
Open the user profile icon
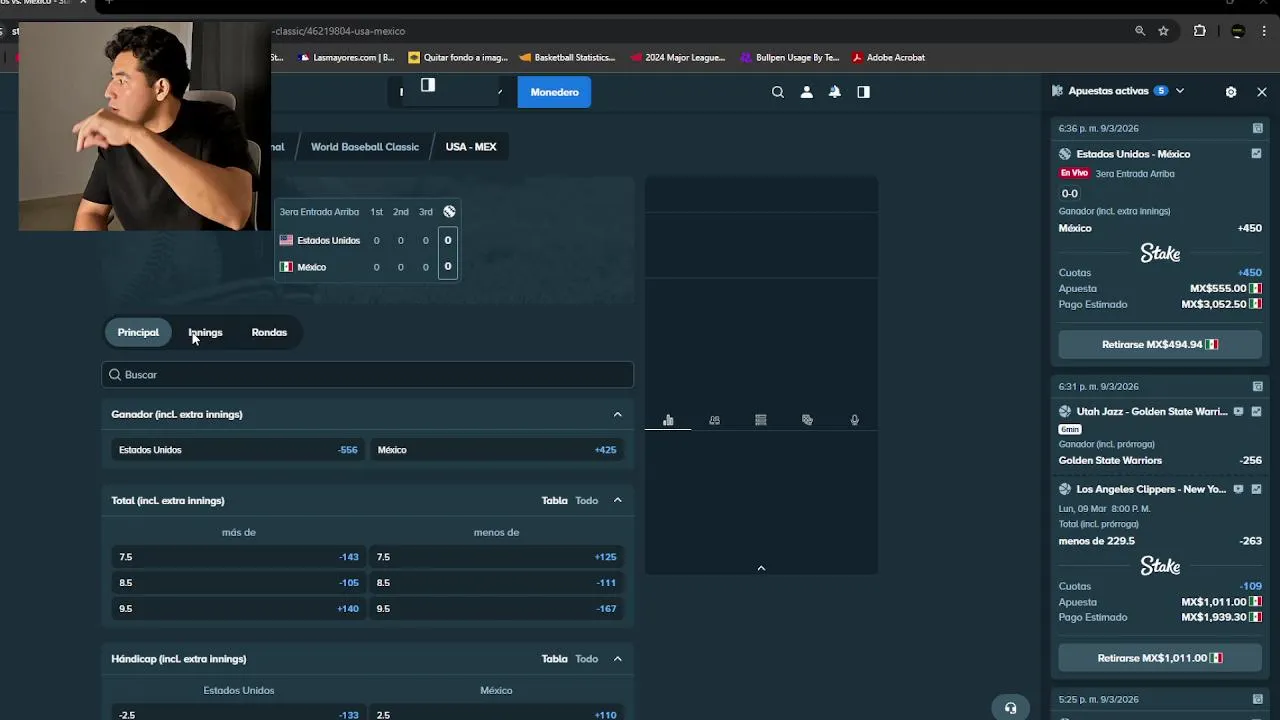click(806, 92)
